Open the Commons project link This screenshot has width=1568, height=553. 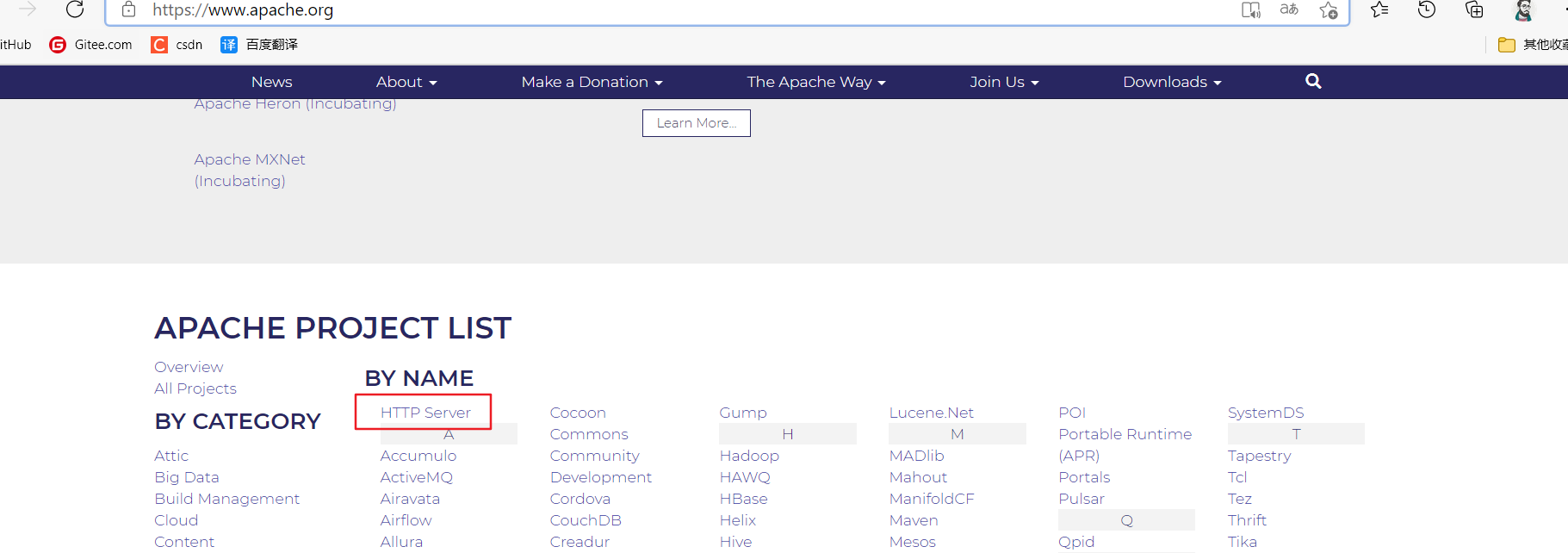(x=589, y=434)
